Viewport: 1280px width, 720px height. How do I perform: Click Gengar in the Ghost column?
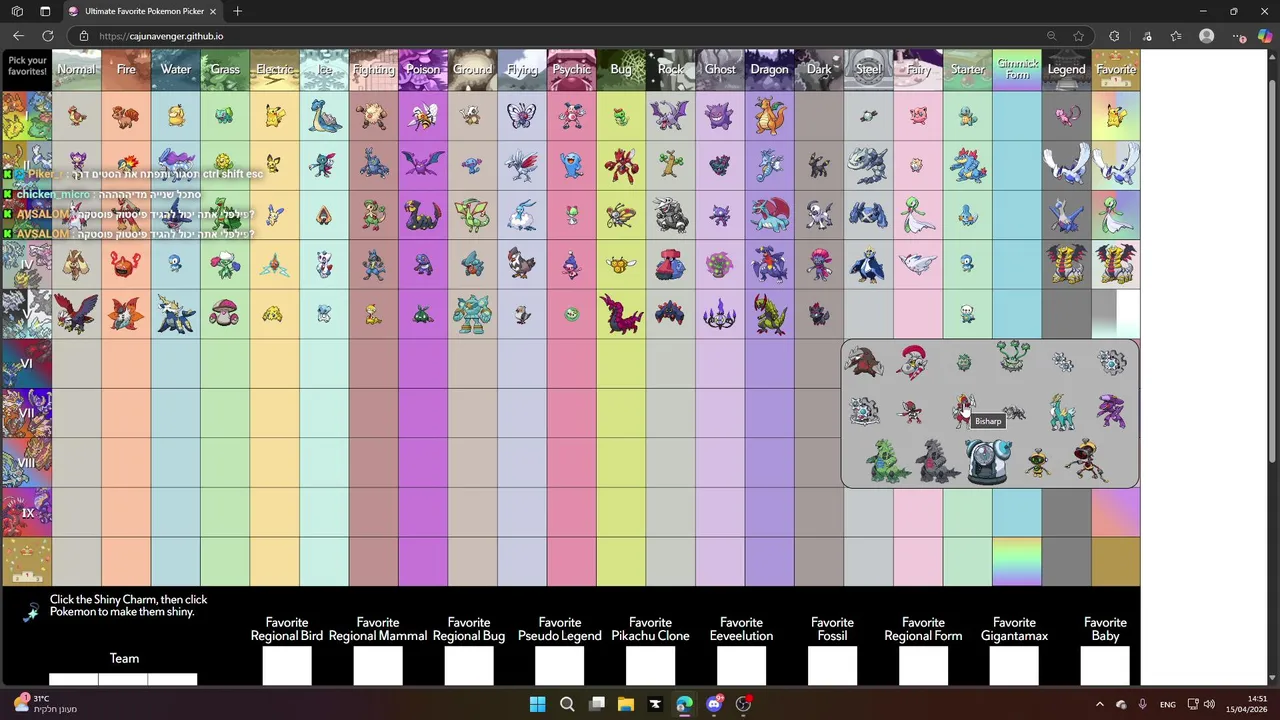point(720,116)
